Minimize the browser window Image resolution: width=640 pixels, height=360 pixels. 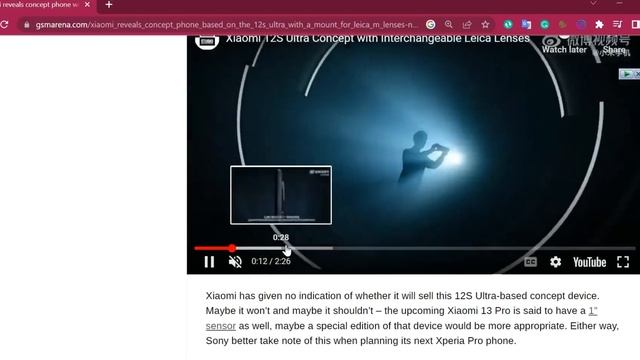point(620,3)
